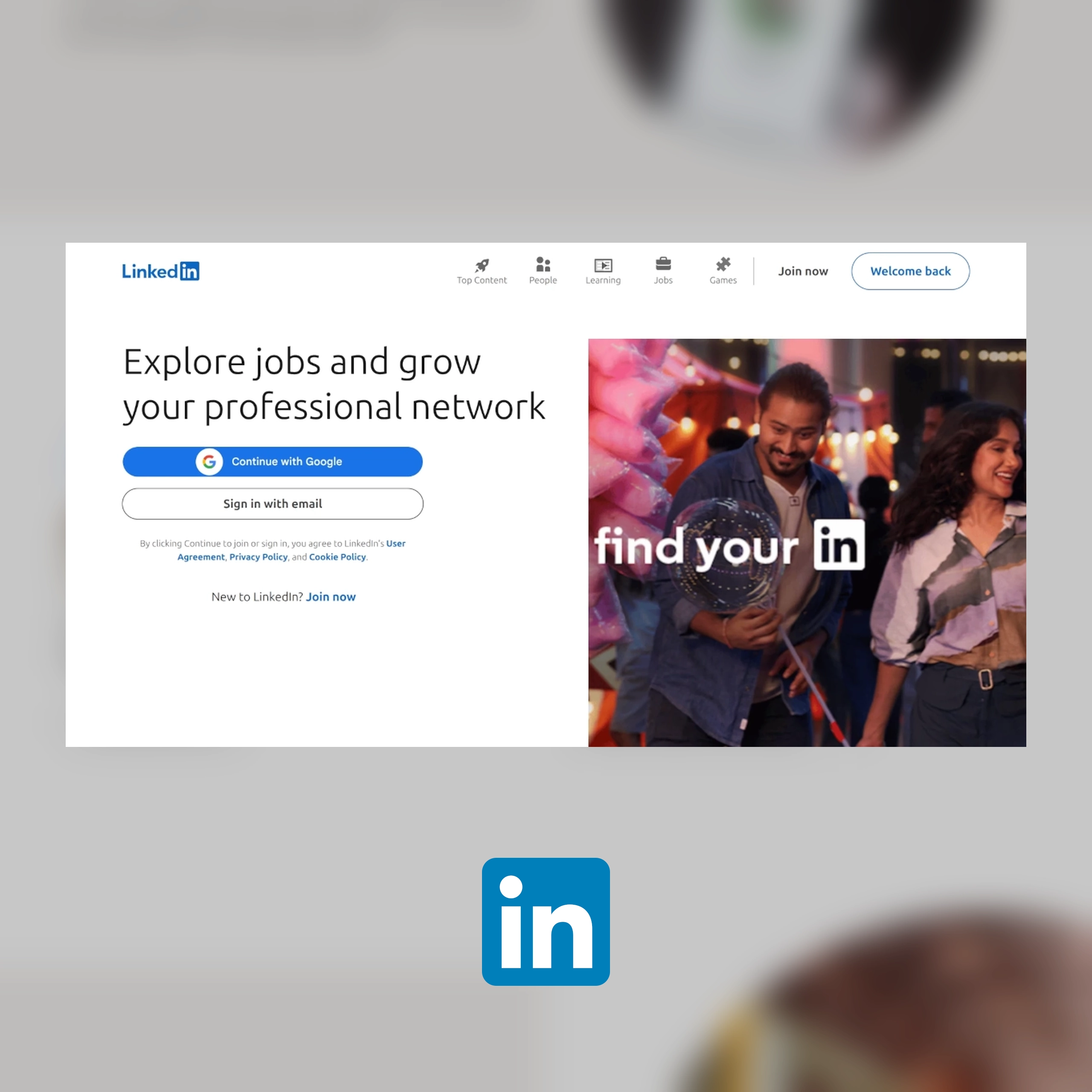Click the Google G logo icon
The height and width of the screenshot is (1092, 1092).
[209, 462]
